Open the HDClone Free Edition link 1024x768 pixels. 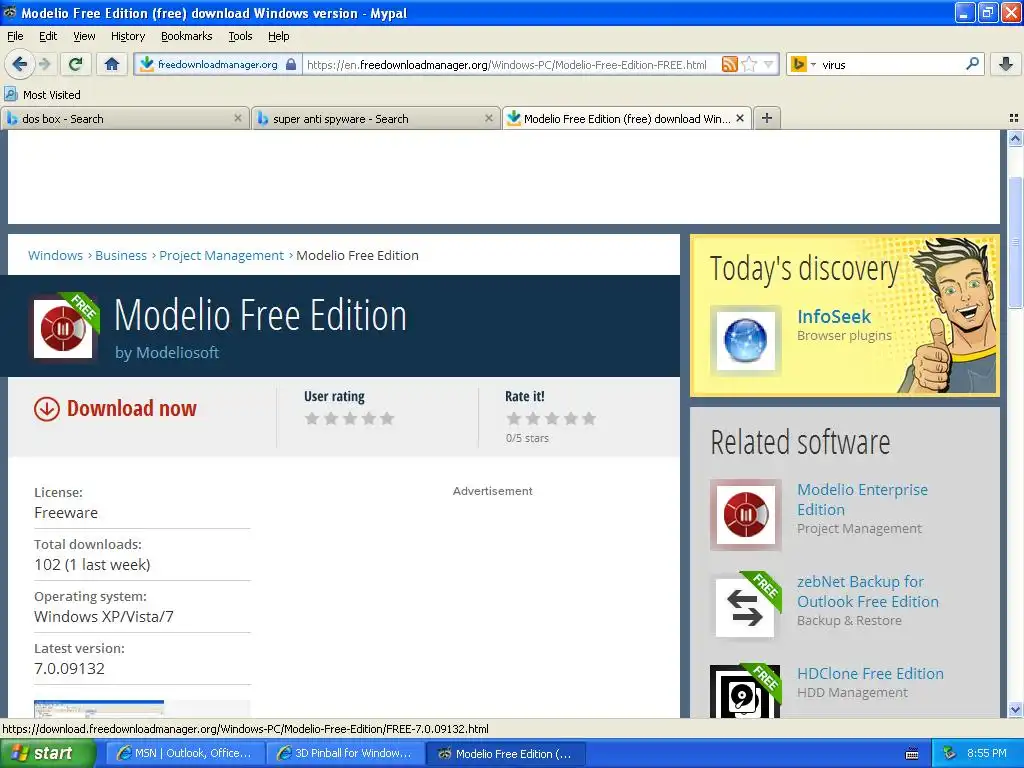(870, 673)
